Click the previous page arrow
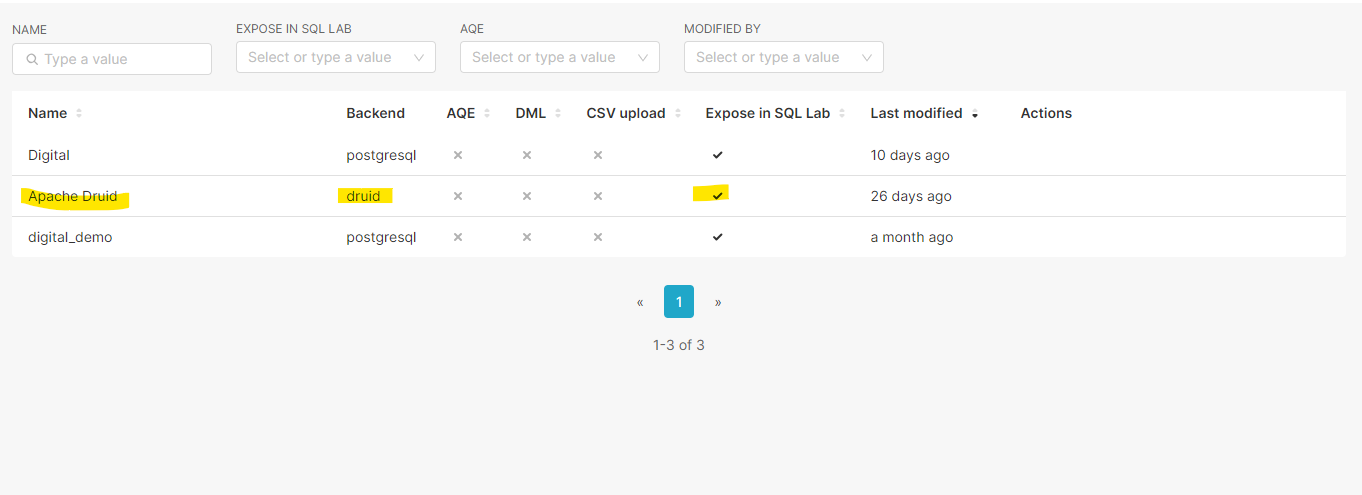This screenshot has height=495, width=1362. pyautogui.click(x=640, y=302)
